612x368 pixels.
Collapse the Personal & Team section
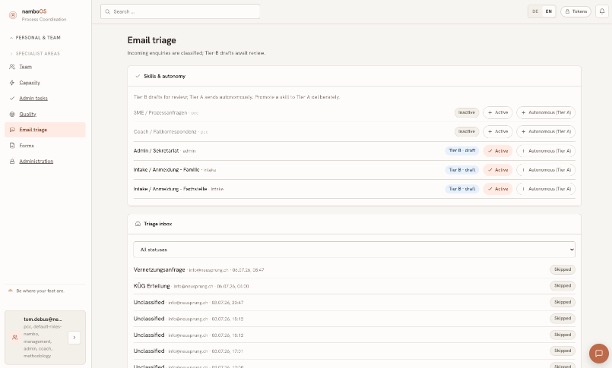[x=35, y=38]
